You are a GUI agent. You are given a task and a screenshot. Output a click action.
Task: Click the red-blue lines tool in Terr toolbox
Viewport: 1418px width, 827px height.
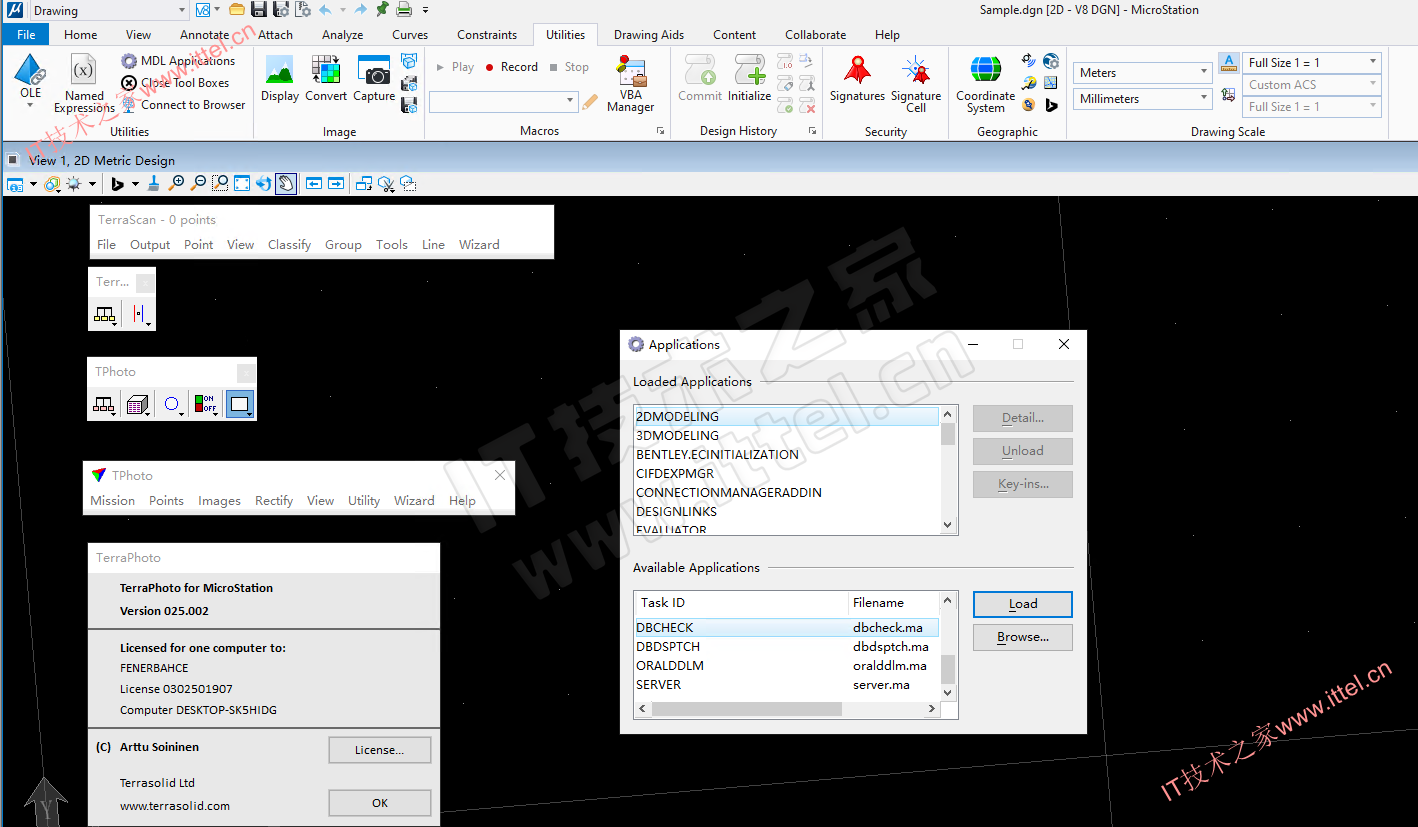click(x=139, y=314)
